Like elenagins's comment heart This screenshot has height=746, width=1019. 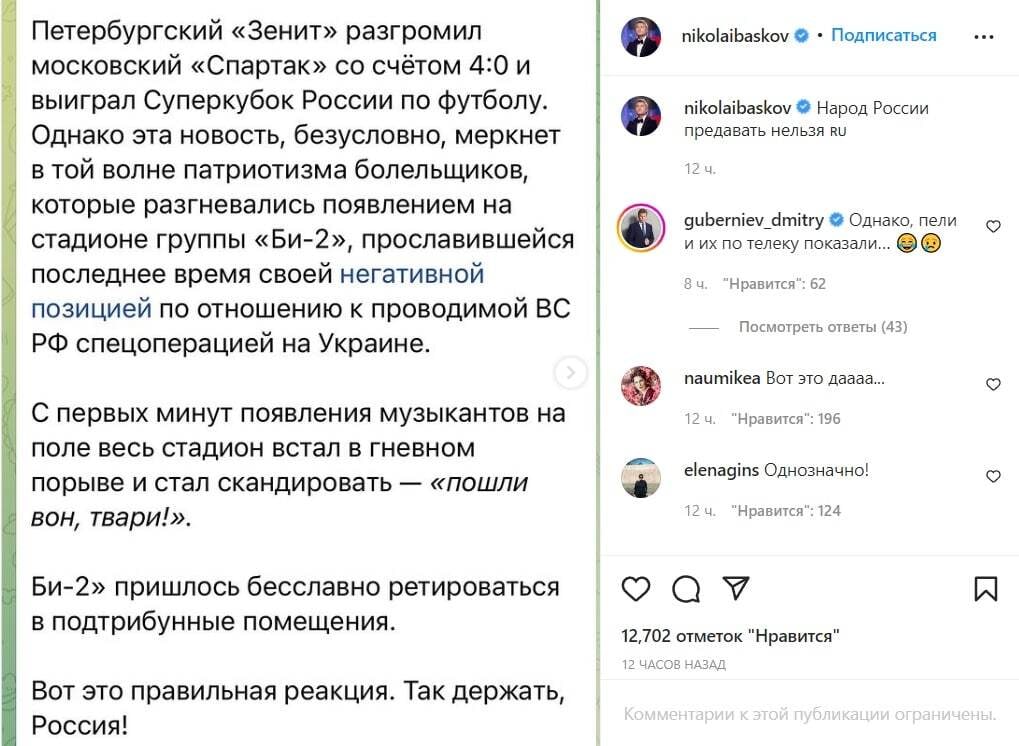click(x=993, y=476)
